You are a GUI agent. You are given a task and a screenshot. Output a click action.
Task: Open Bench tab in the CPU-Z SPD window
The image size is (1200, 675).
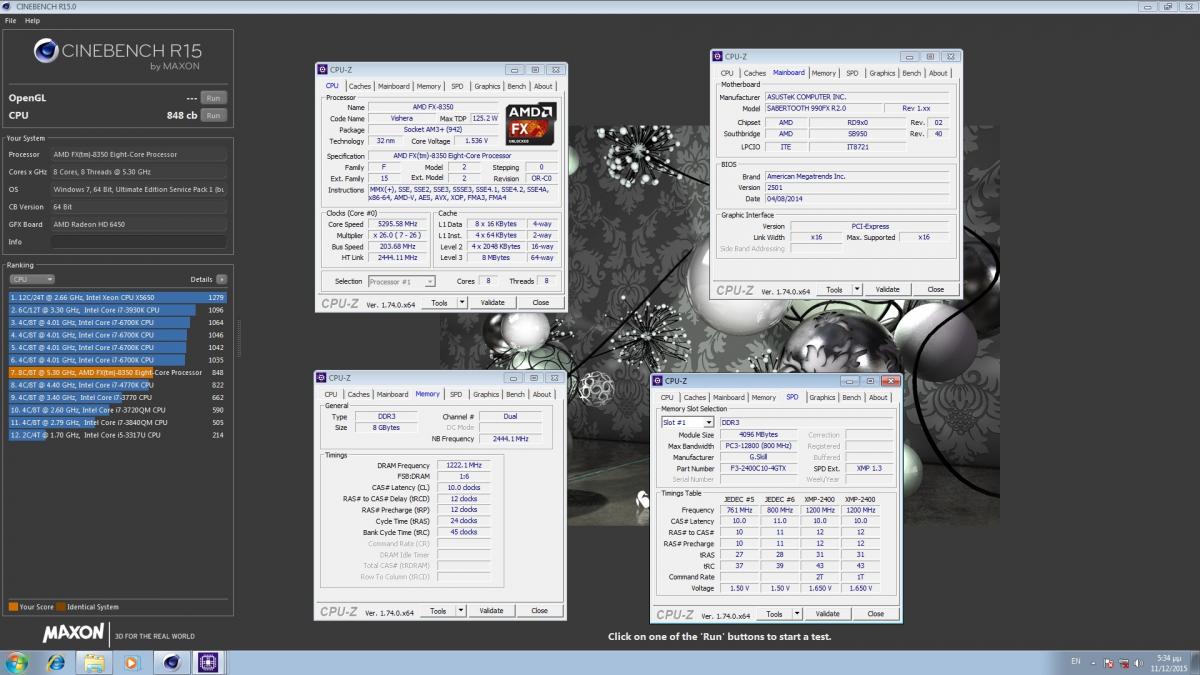[851, 397]
